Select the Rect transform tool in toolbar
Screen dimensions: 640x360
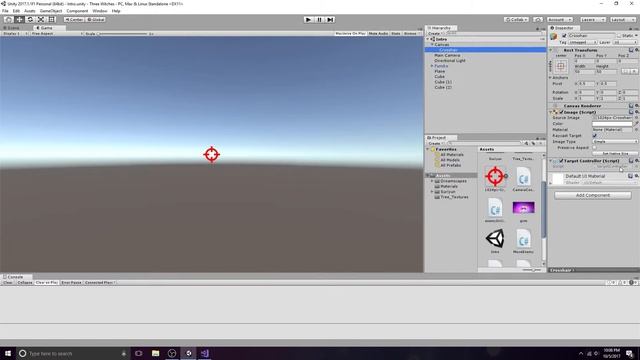(x=52, y=19)
